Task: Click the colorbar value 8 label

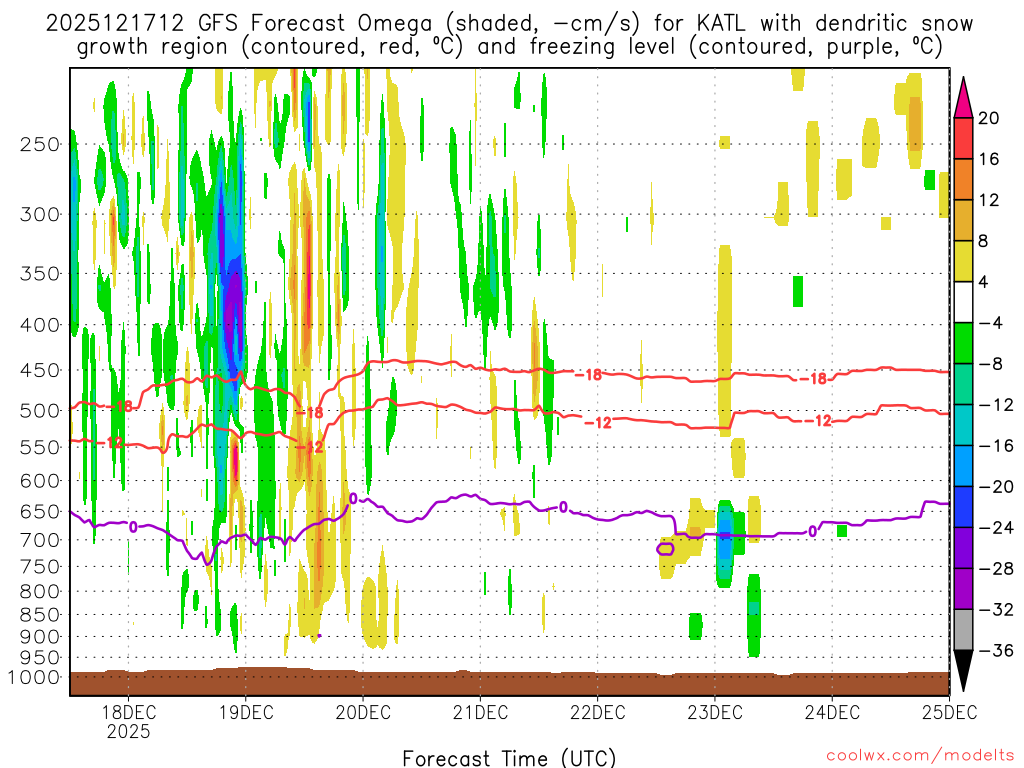Action: [984, 242]
